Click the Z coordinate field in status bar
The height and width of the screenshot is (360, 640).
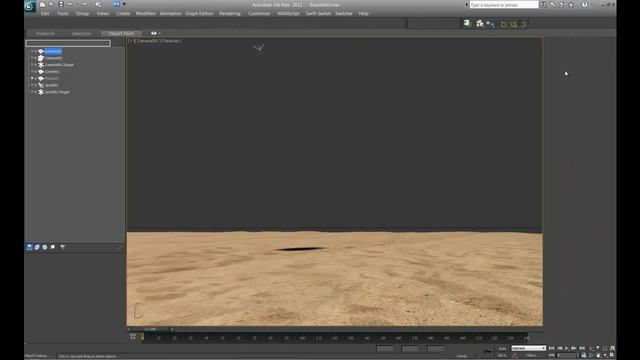(x=436, y=349)
